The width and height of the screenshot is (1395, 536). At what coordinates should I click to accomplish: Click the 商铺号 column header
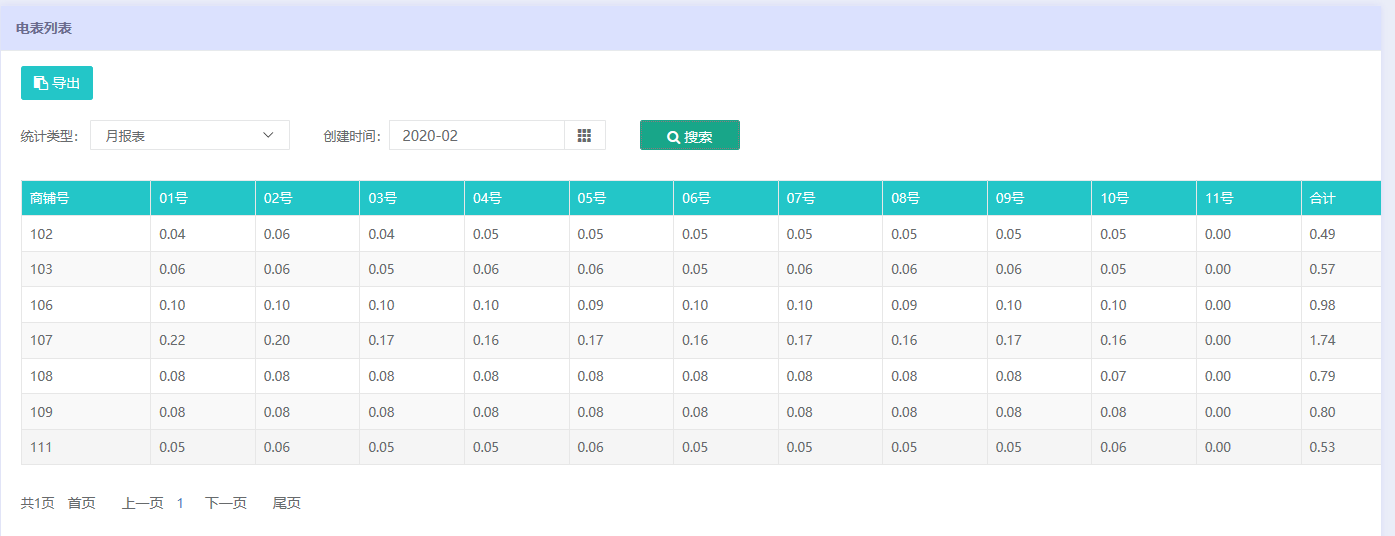tap(50, 198)
